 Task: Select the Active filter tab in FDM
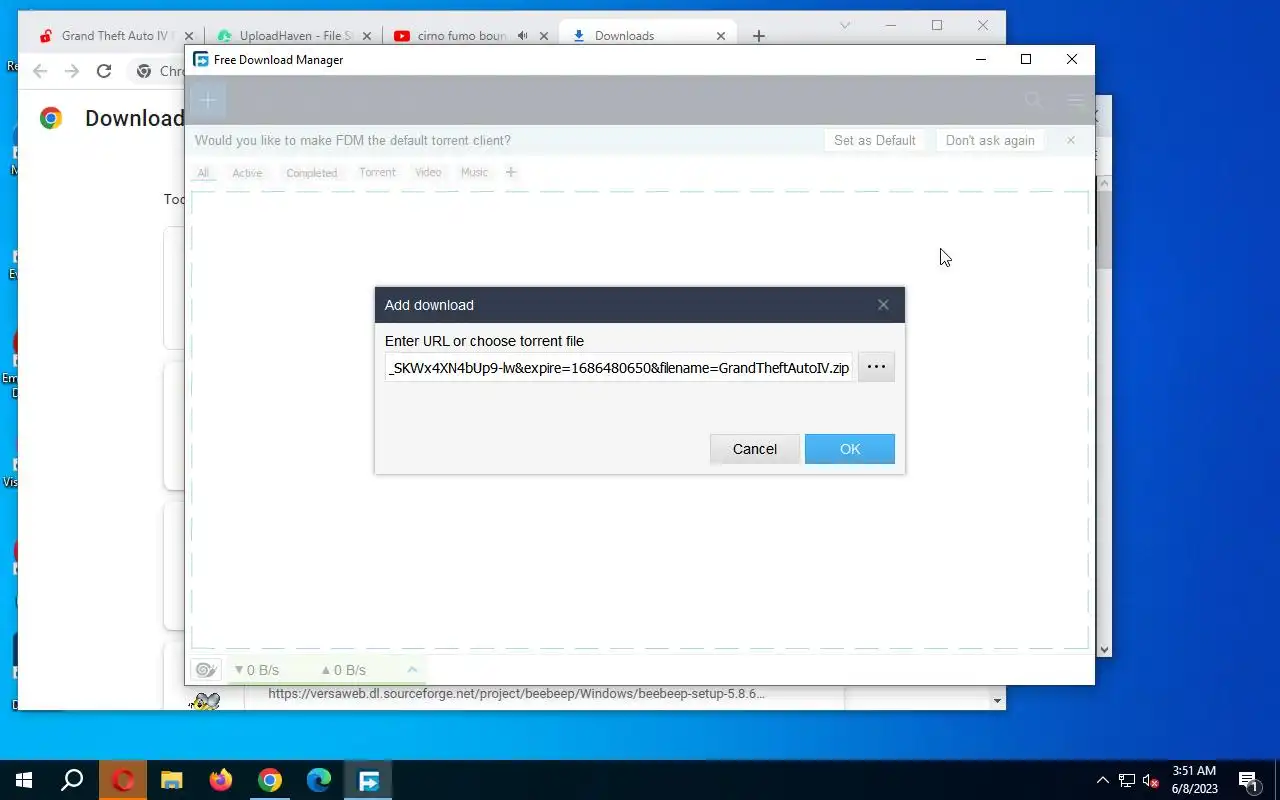(x=247, y=173)
